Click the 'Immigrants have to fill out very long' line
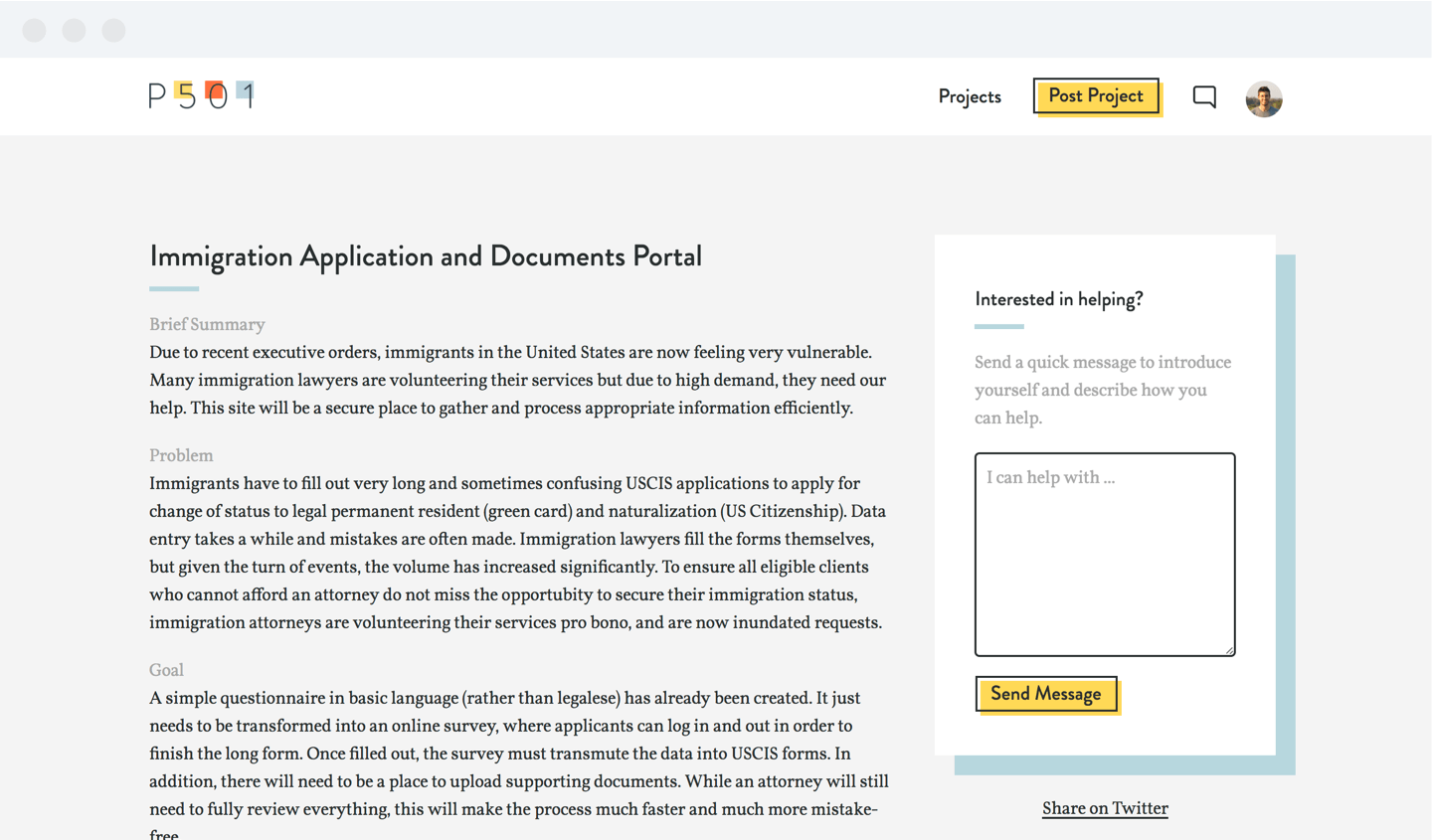 coord(504,483)
